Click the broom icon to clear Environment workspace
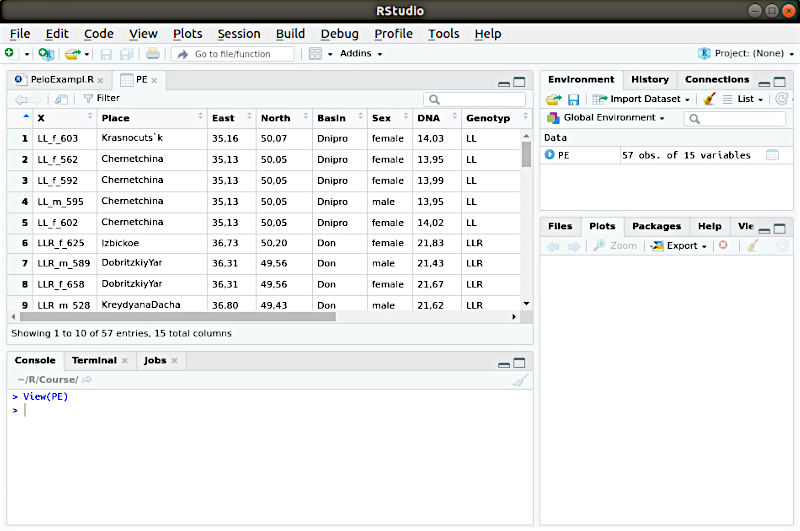This screenshot has width=800, height=531. 709,99
